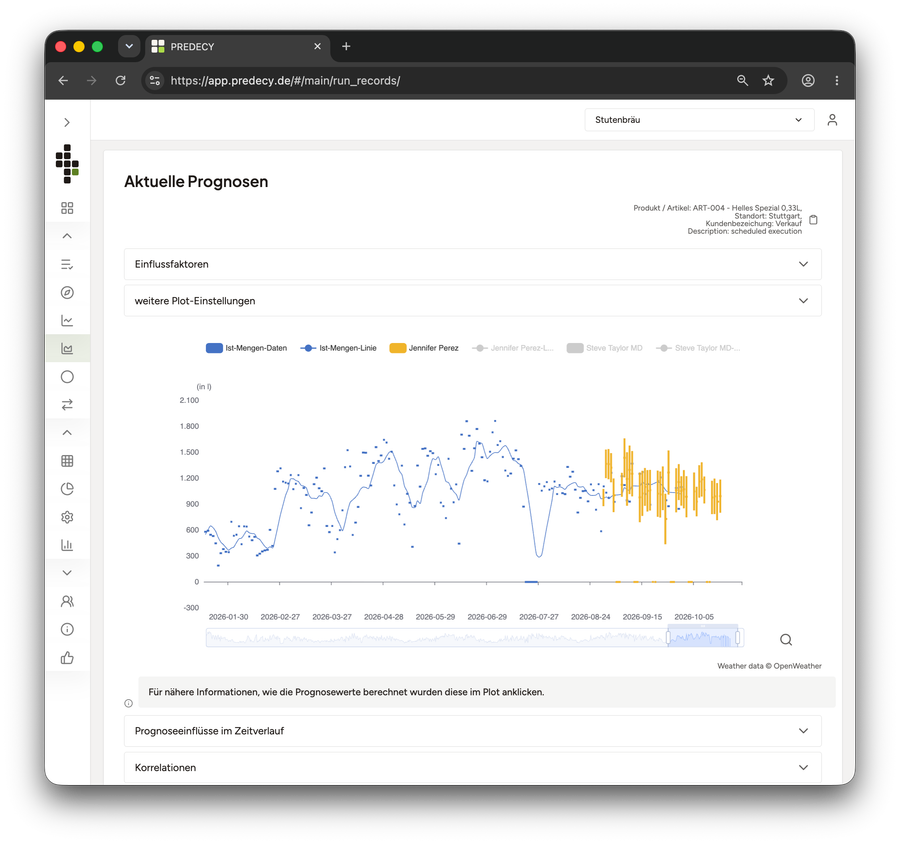Open the thumbs-up feedback icon in sidebar
The width and height of the screenshot is (900, 844).
tap(67, 657)
